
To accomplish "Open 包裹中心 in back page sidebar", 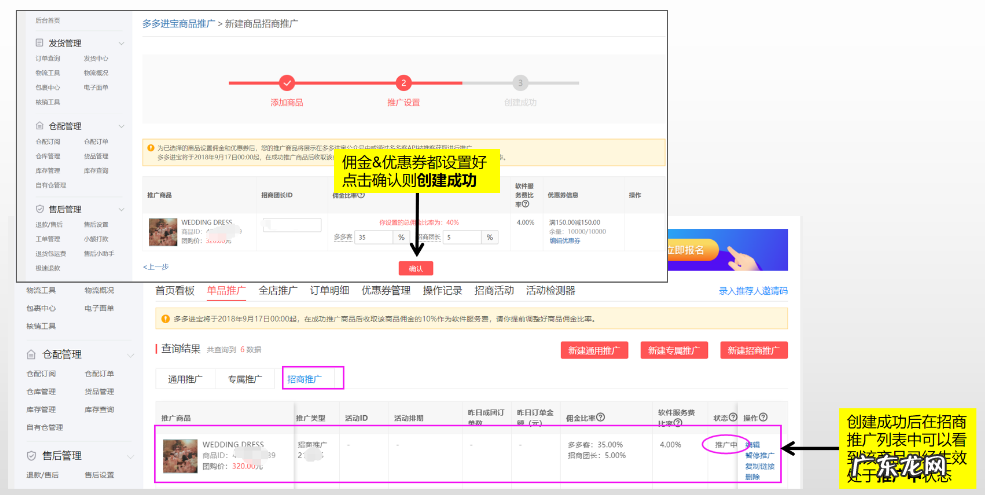I will [41, 308].
